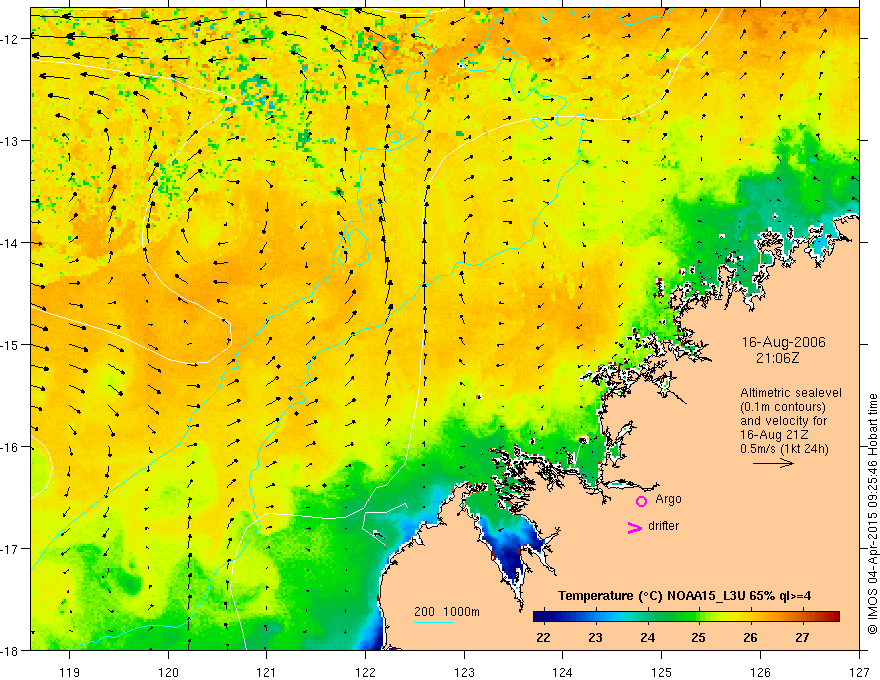Click the colorbar label 26

click(750, 637)
